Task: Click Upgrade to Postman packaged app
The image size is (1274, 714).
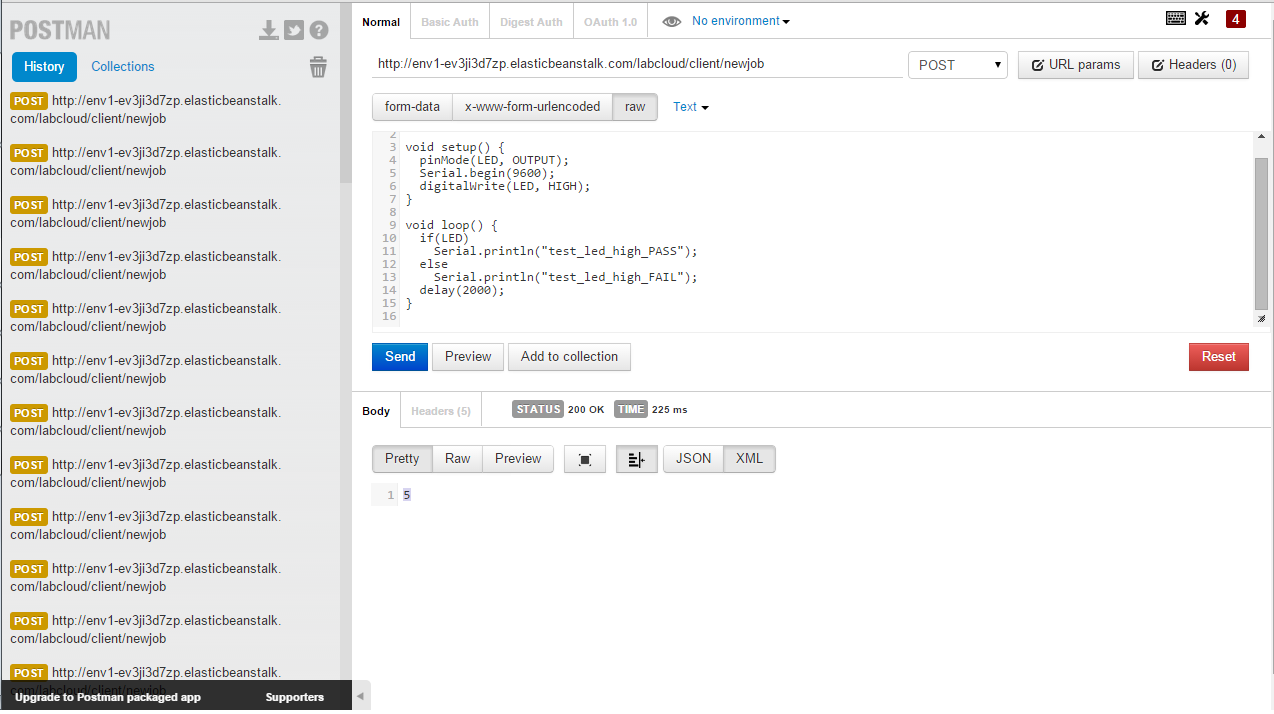Action: pos(108,697)
